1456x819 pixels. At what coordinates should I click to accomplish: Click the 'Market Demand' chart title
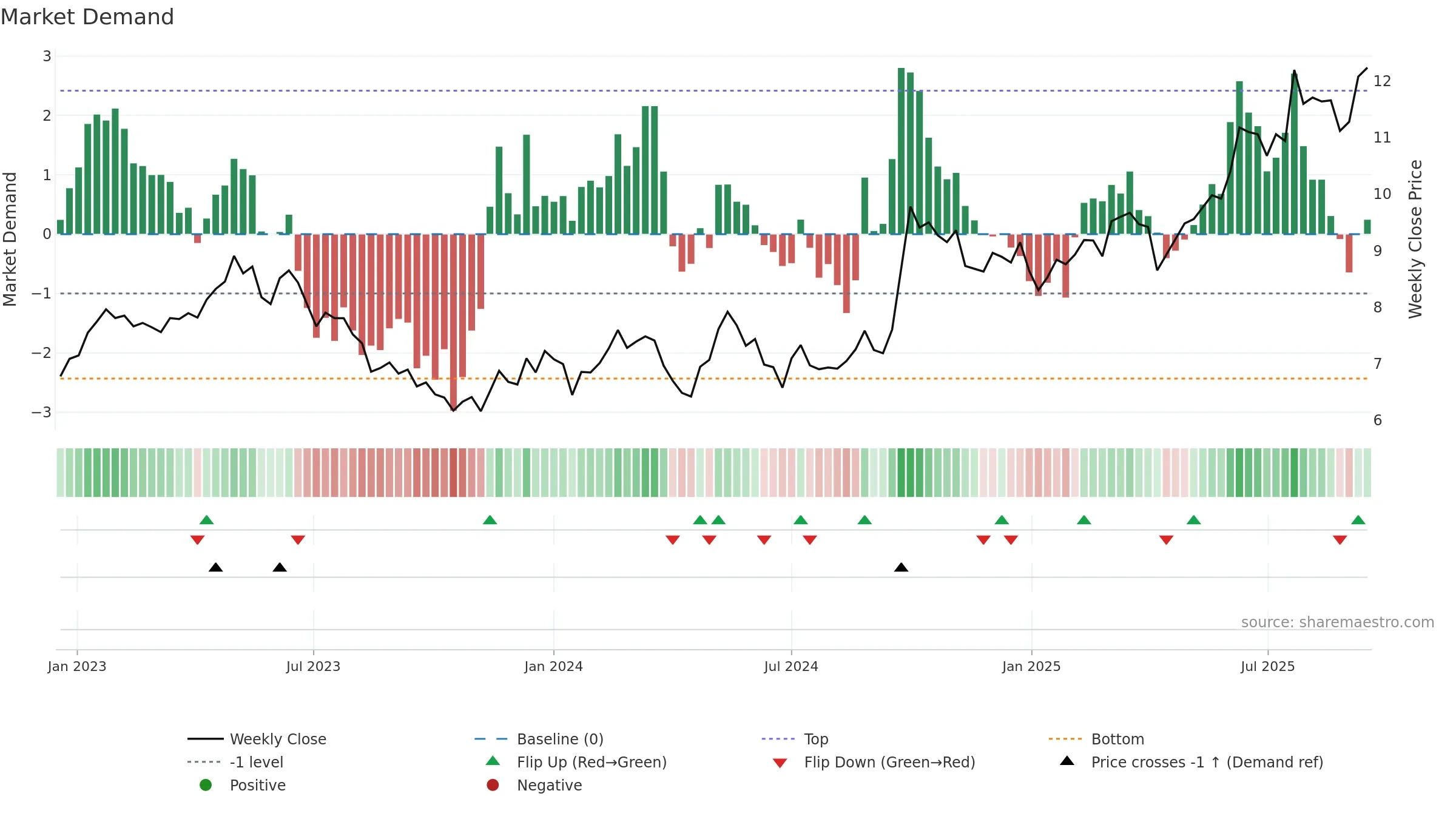tap(87, 17)
